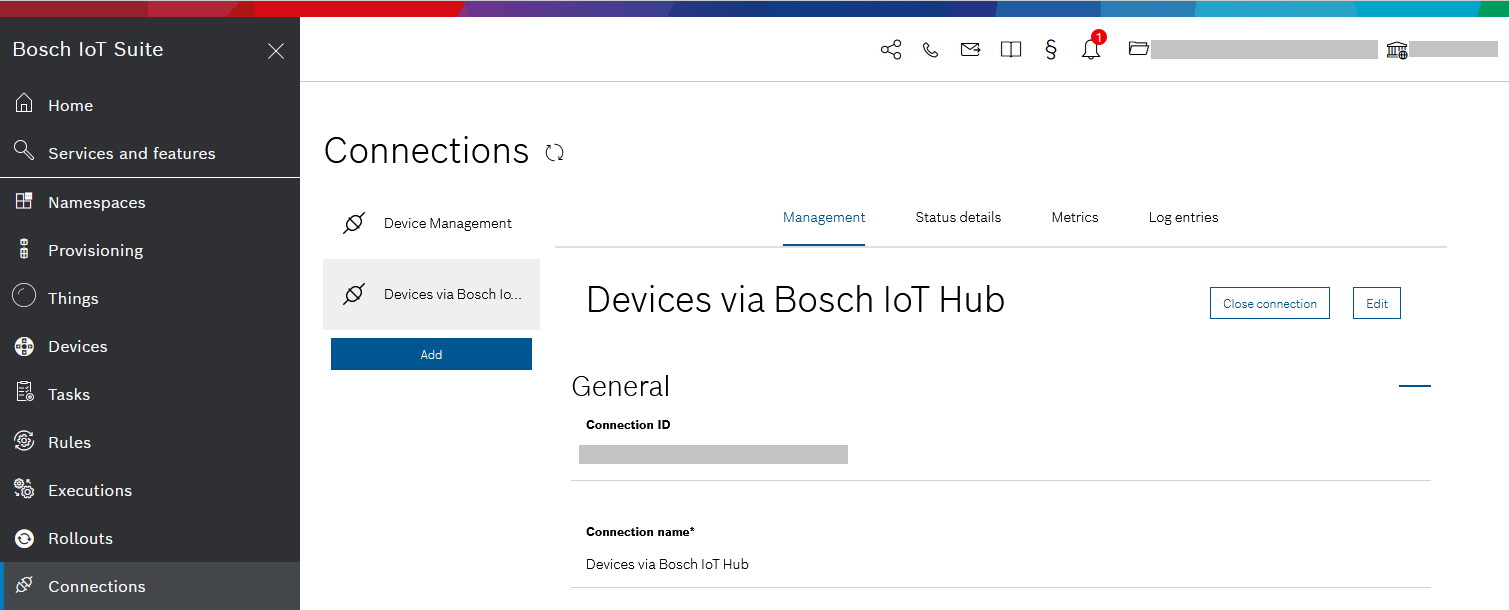Click the phone contact icon

(x=931, y=49)
